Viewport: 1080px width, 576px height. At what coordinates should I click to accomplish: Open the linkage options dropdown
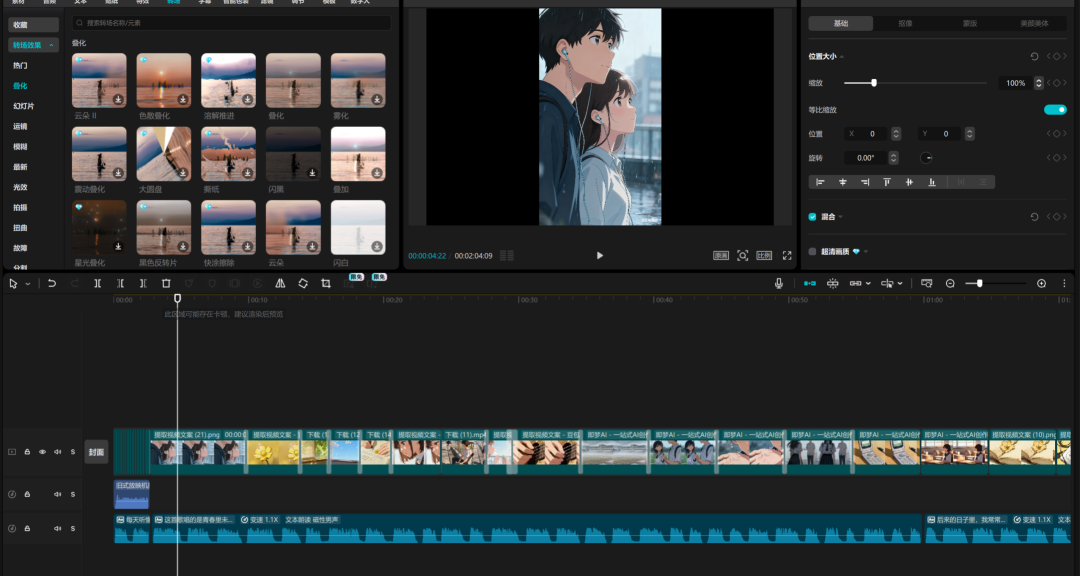[868, 283]
